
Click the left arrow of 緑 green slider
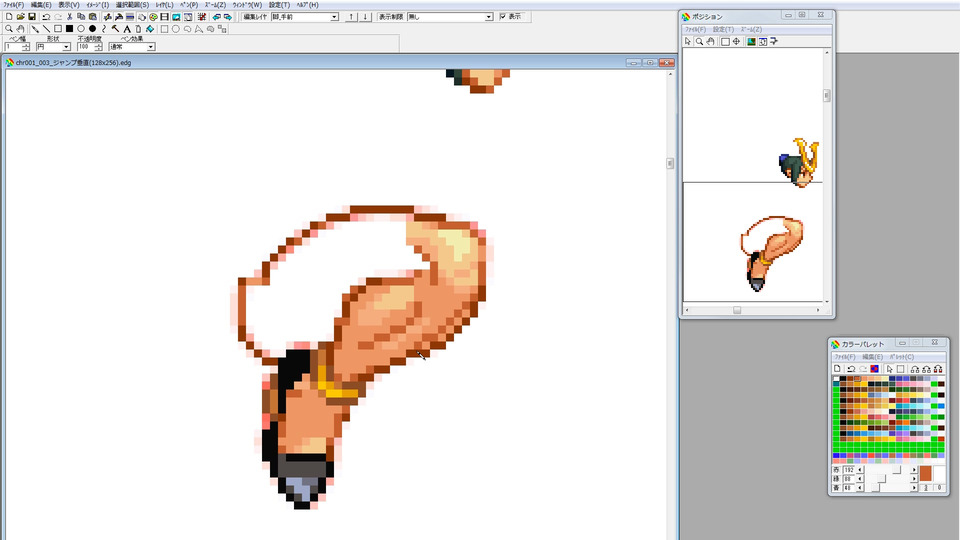(860, 479)
